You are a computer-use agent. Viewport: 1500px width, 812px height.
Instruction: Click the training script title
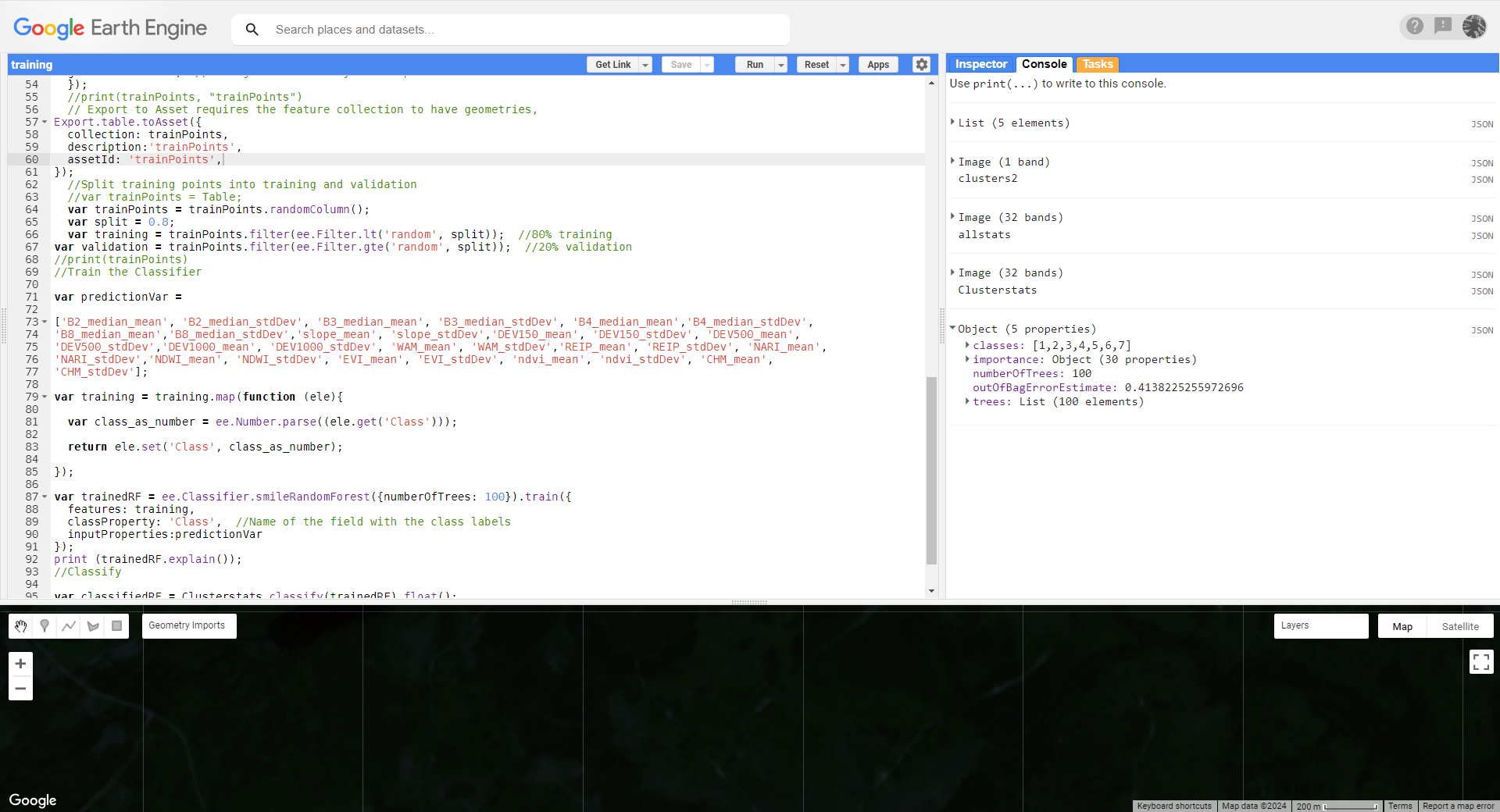[x=32, y=65]
